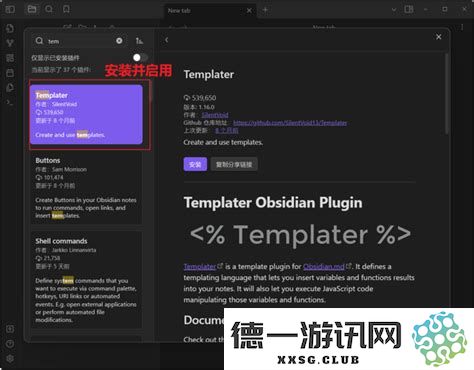Screen dimensions: 474x370
Task: Select the Templater plugin card
Action: [x=86, y=114]
